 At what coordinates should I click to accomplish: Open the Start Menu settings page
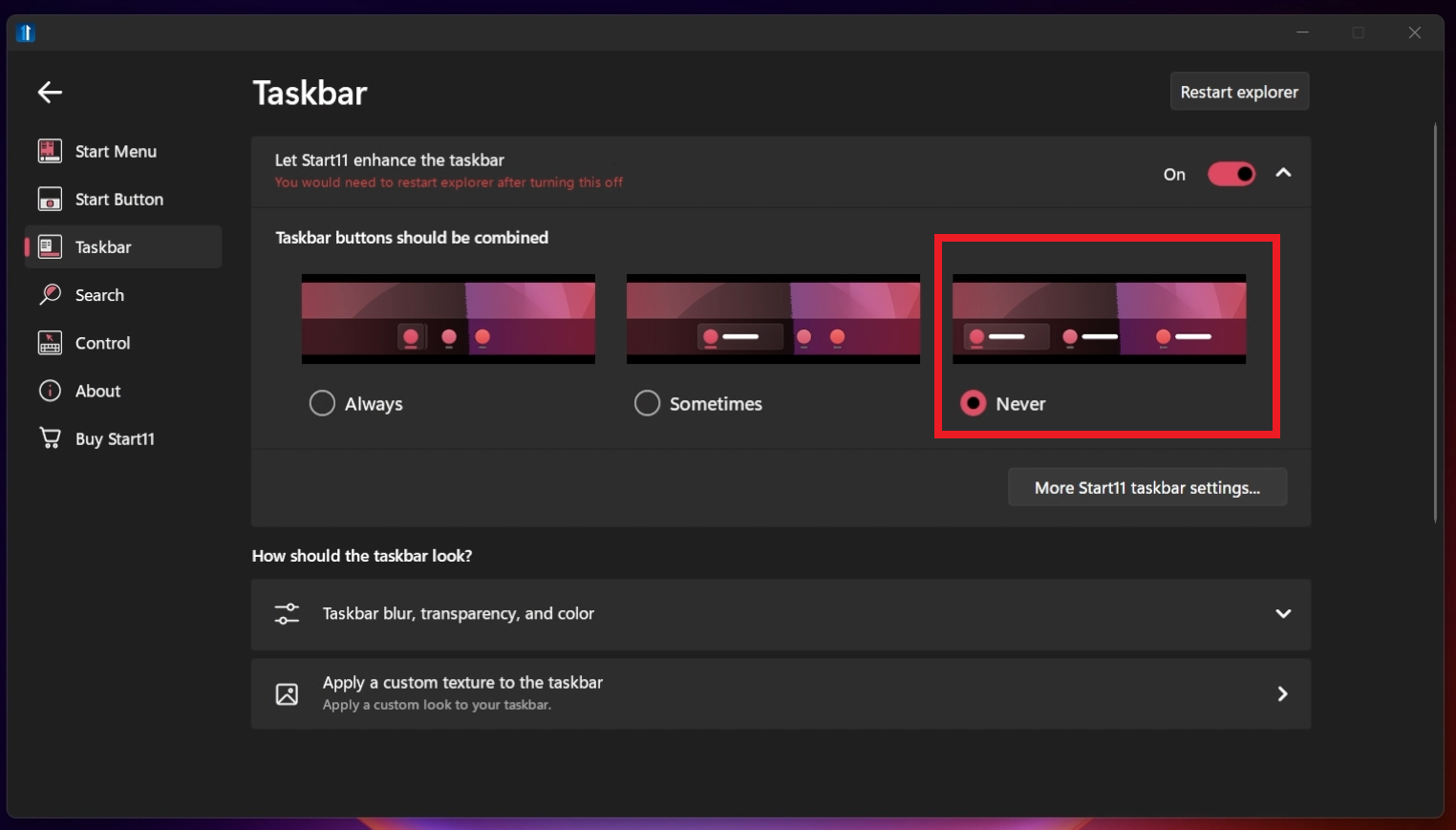[x=123, y=151]
